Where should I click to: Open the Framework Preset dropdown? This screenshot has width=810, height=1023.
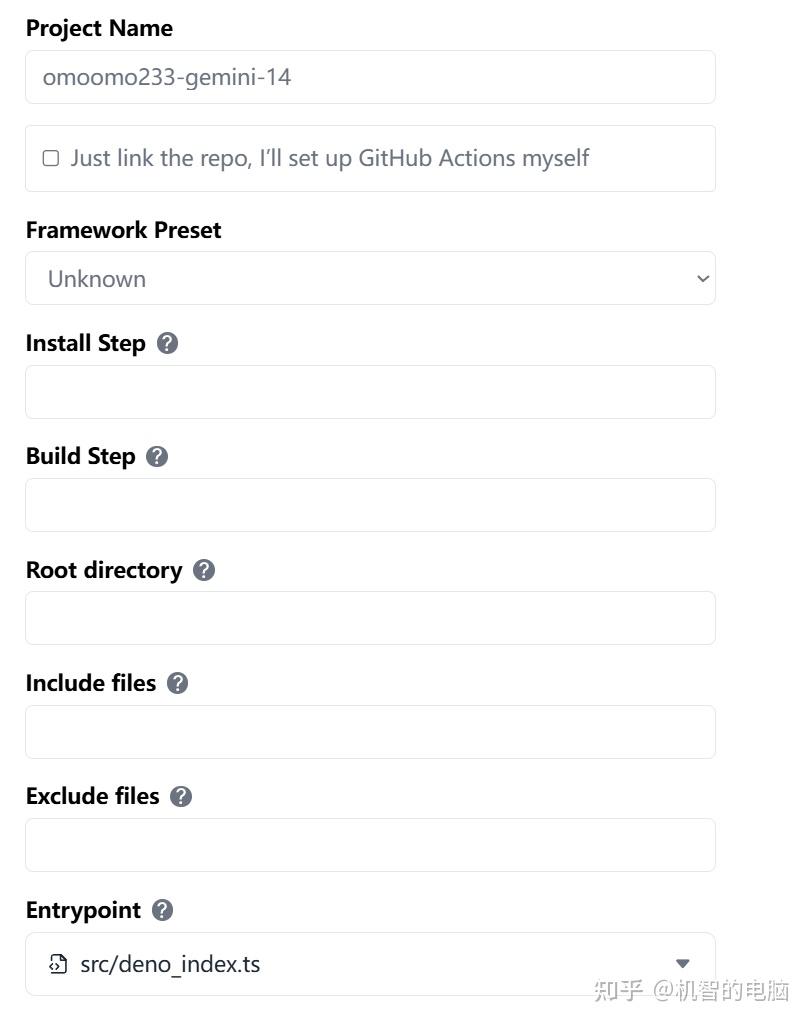click(370, 278)
